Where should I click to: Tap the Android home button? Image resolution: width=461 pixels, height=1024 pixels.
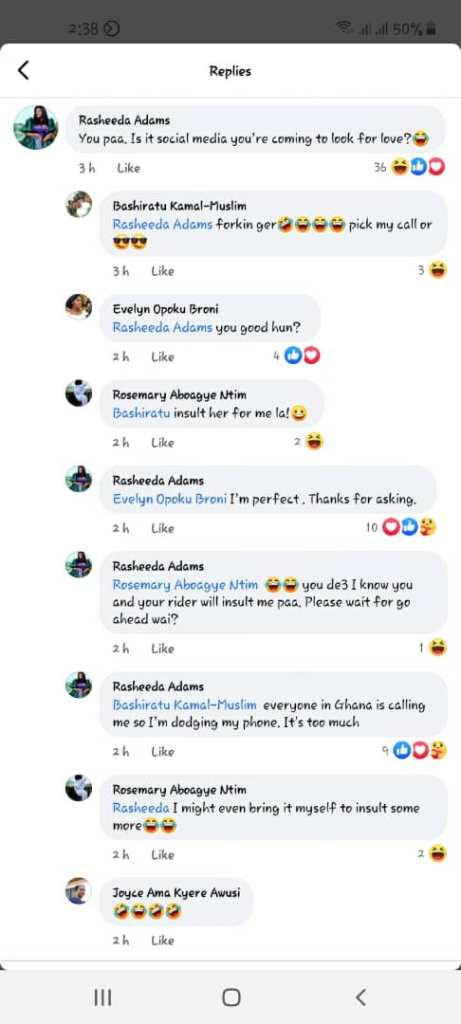pyautogui.click(x=231, y=997)
